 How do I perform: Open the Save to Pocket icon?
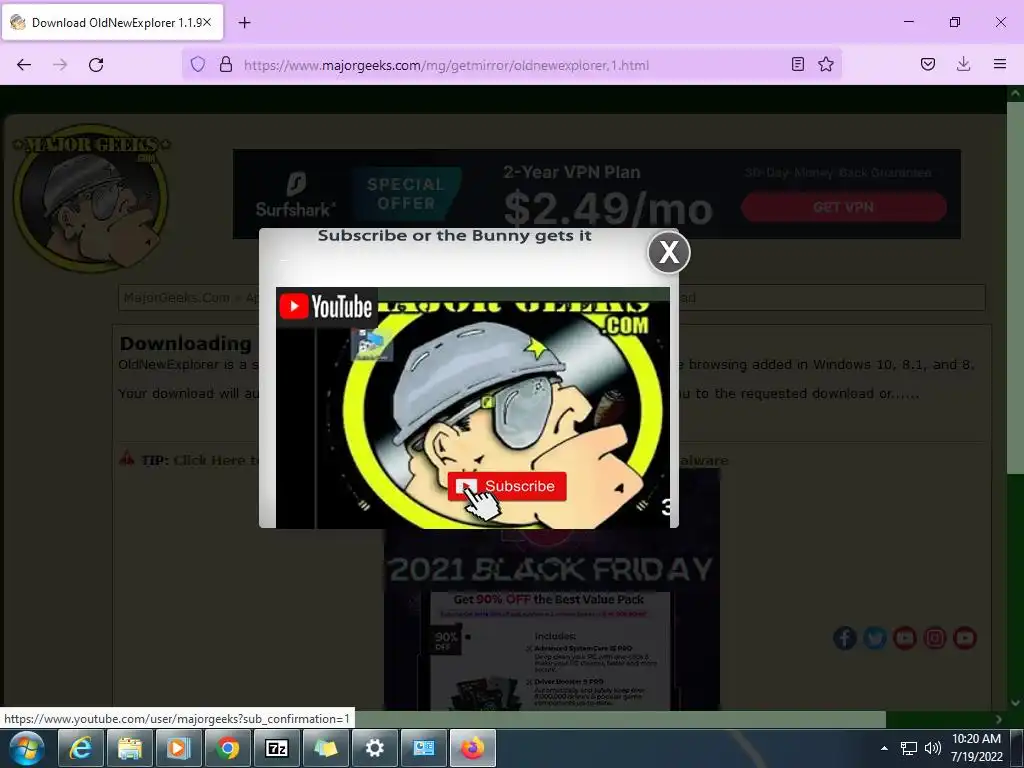(x=927, y=64)
